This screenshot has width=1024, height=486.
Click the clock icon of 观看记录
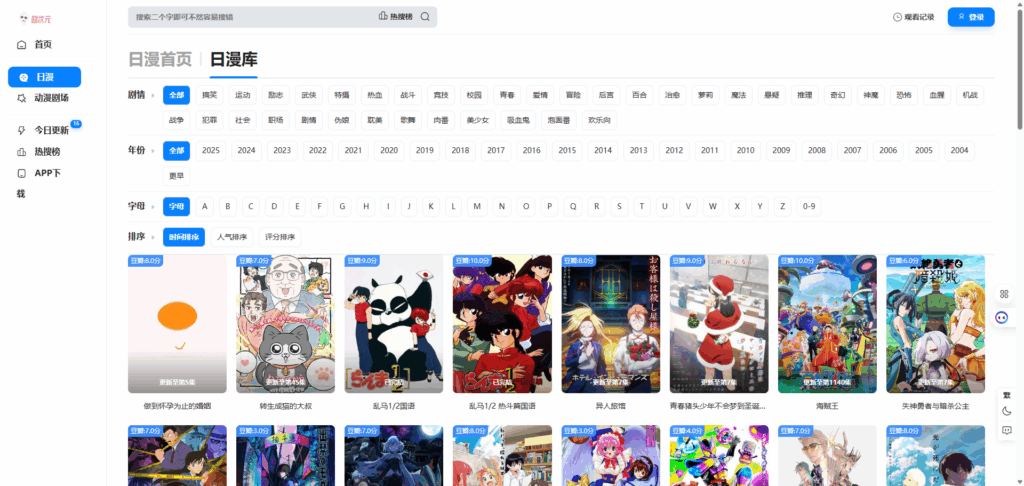coord(897,17)
